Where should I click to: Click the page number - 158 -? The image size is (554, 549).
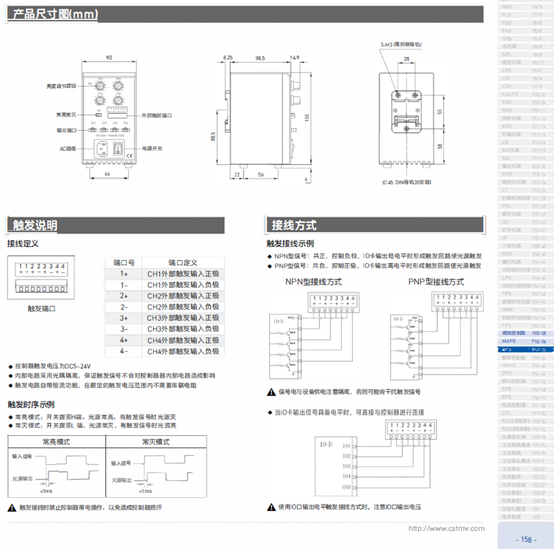click(526, 539)
